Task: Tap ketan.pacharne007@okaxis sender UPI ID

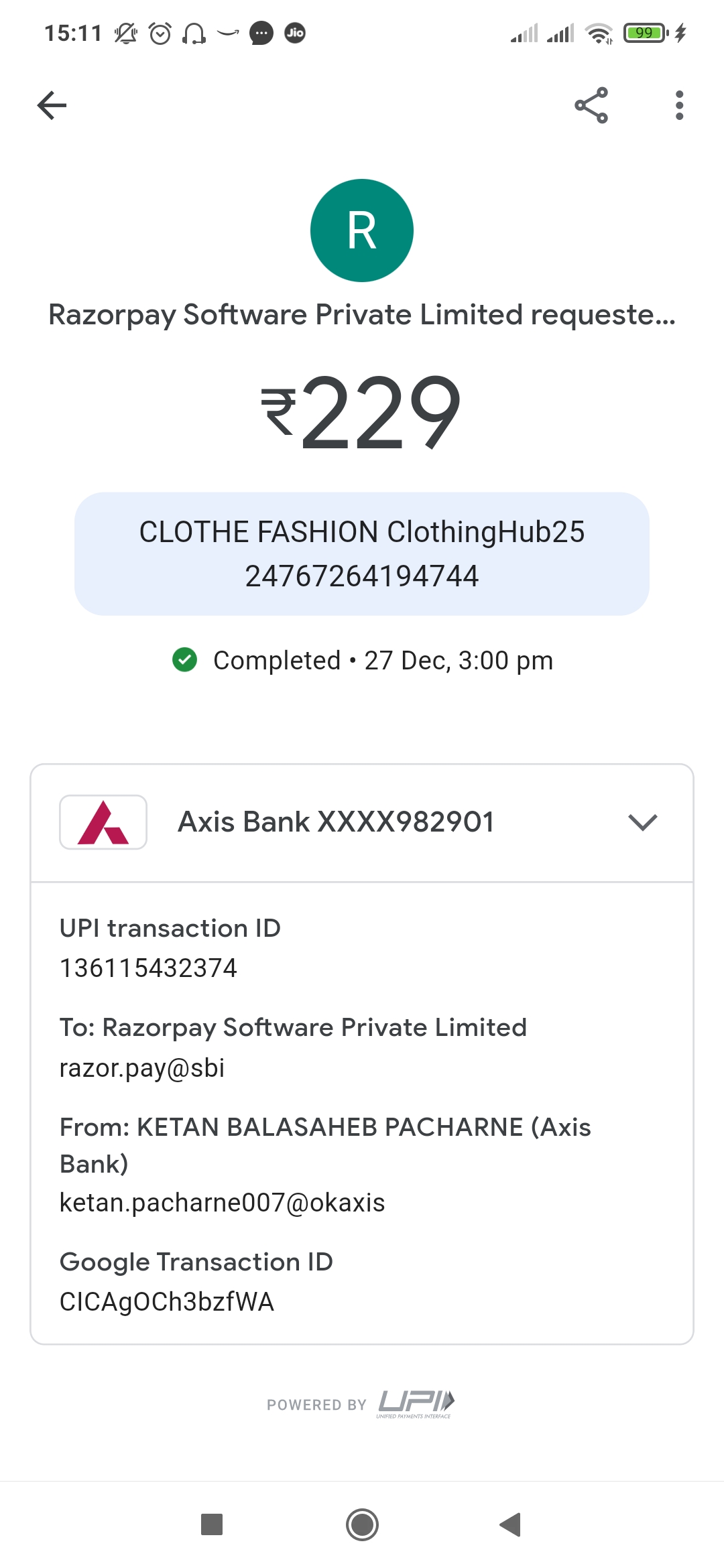Action: (222, 1203)
